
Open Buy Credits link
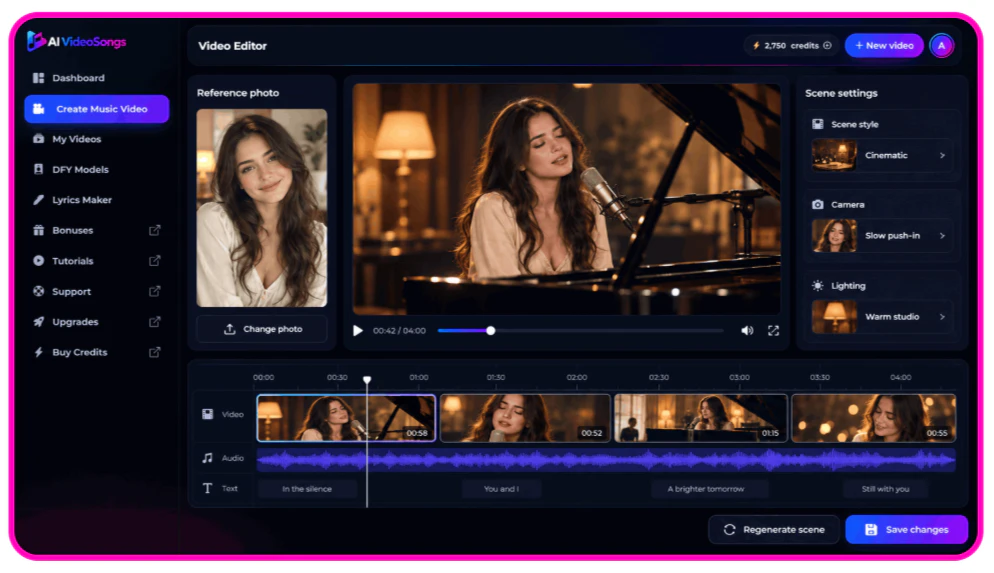96,352
